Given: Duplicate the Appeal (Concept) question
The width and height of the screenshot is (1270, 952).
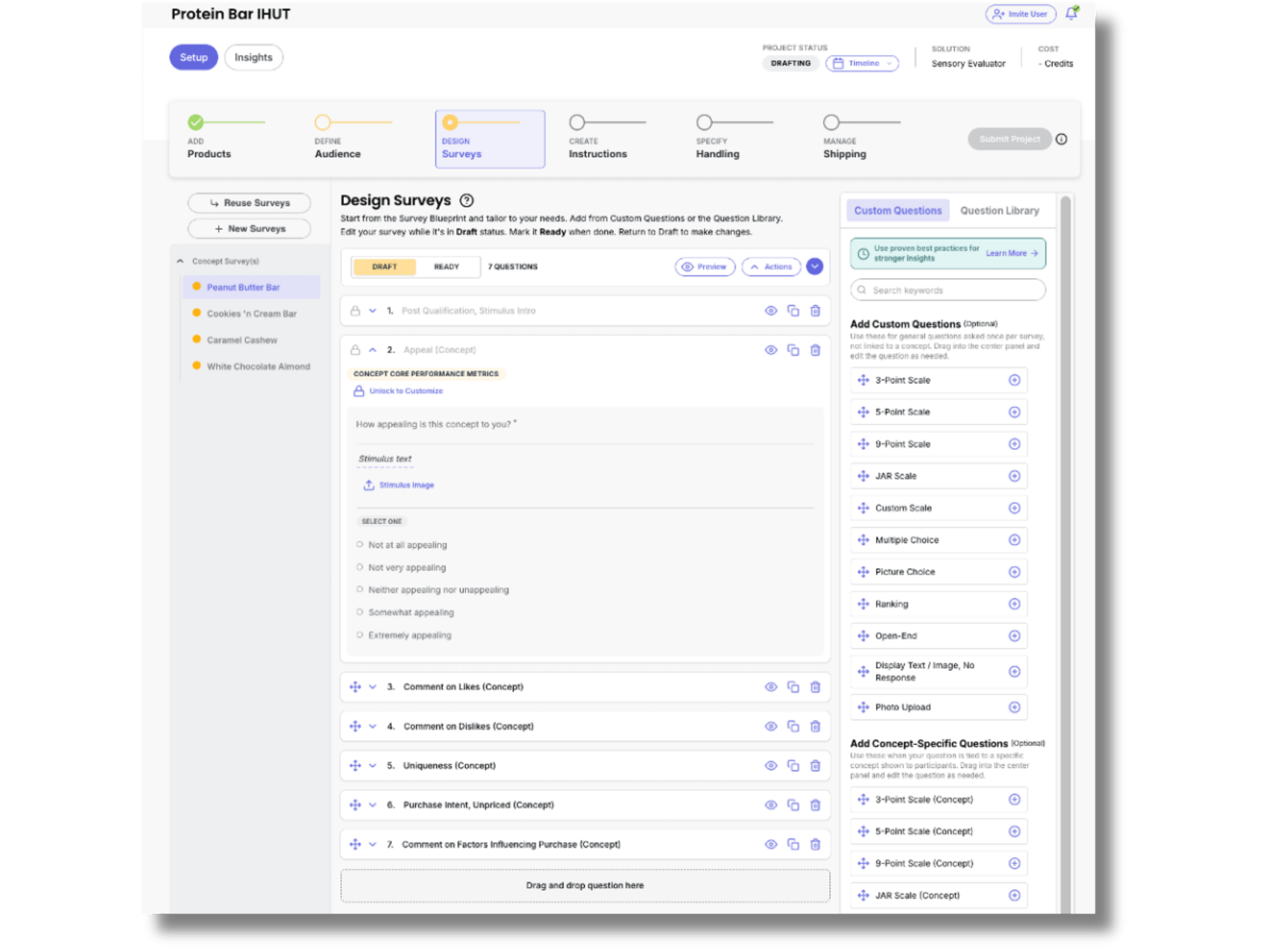Looking at the screenshot, I should click(x=793, y=350).
